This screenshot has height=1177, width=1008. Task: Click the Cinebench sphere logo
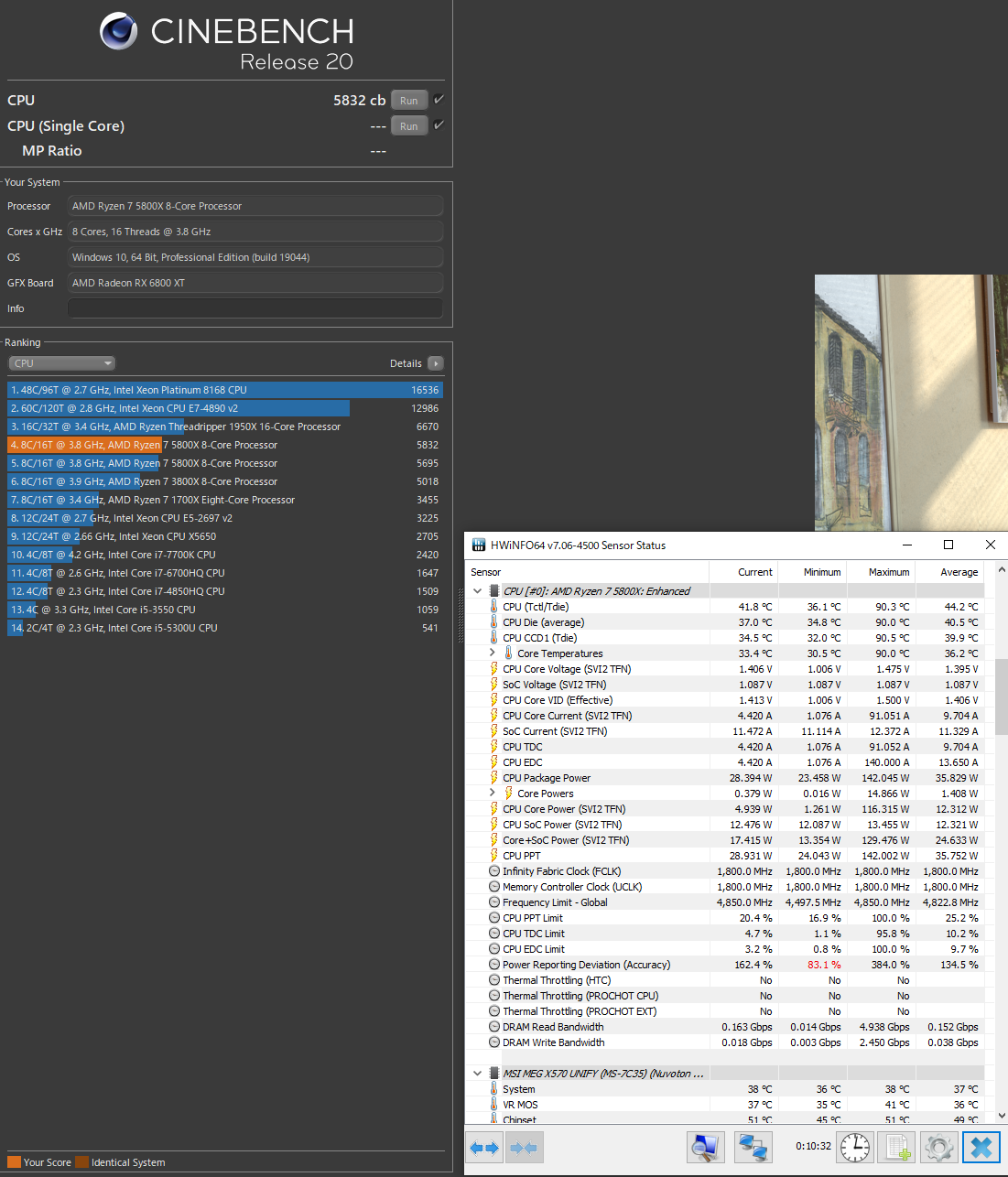pyautogui.click(x=119, y=31)
